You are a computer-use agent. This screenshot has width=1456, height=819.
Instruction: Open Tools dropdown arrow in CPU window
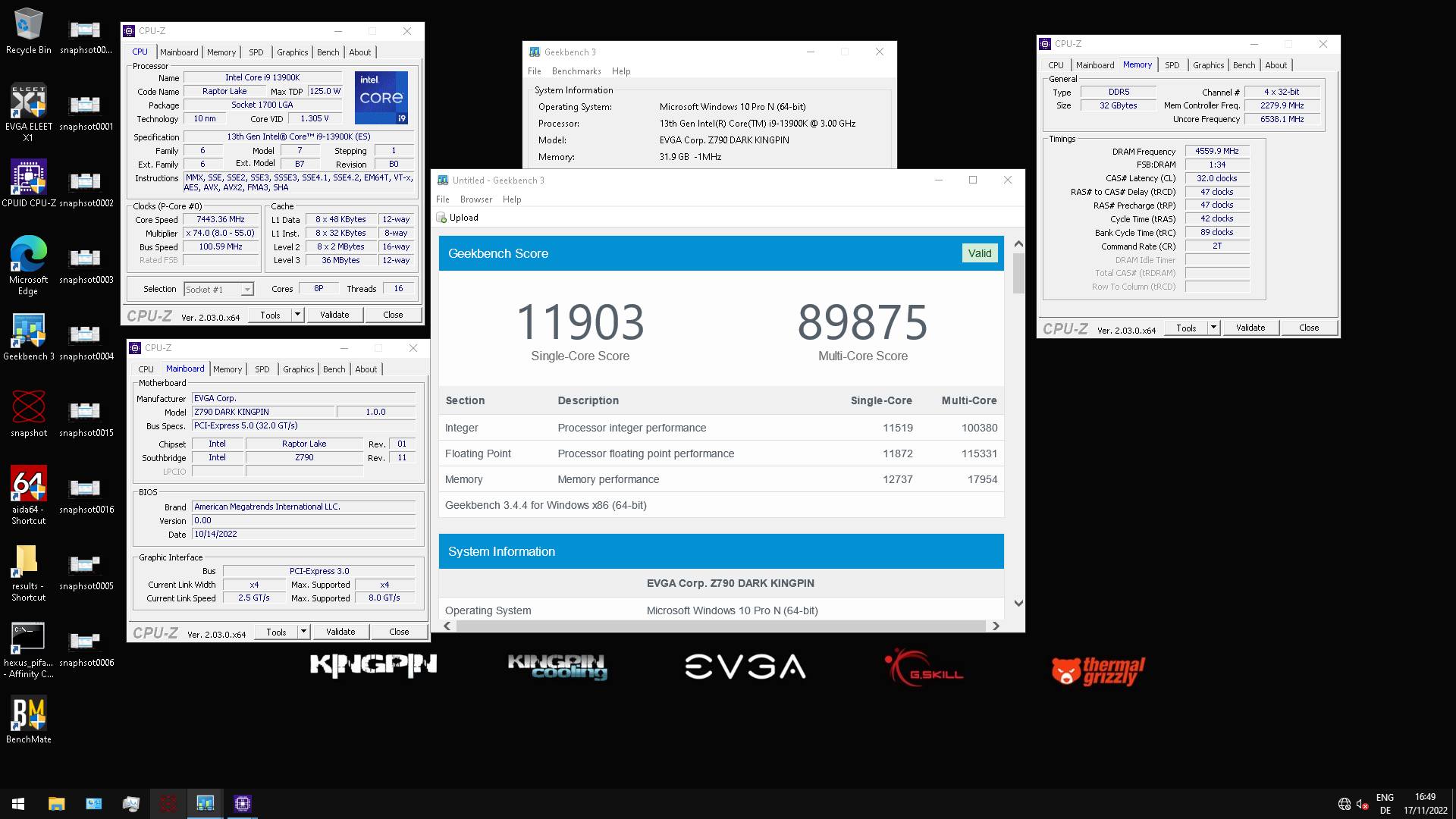[x=297, y=315]
